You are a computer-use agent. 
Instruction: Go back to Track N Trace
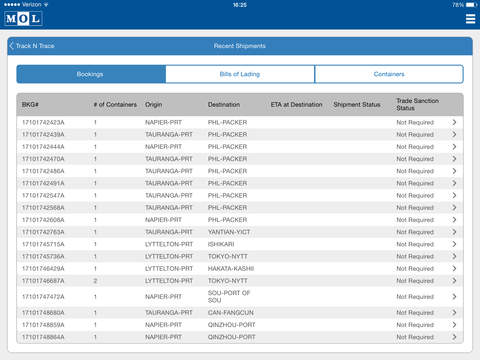click(x=32, y=46)
